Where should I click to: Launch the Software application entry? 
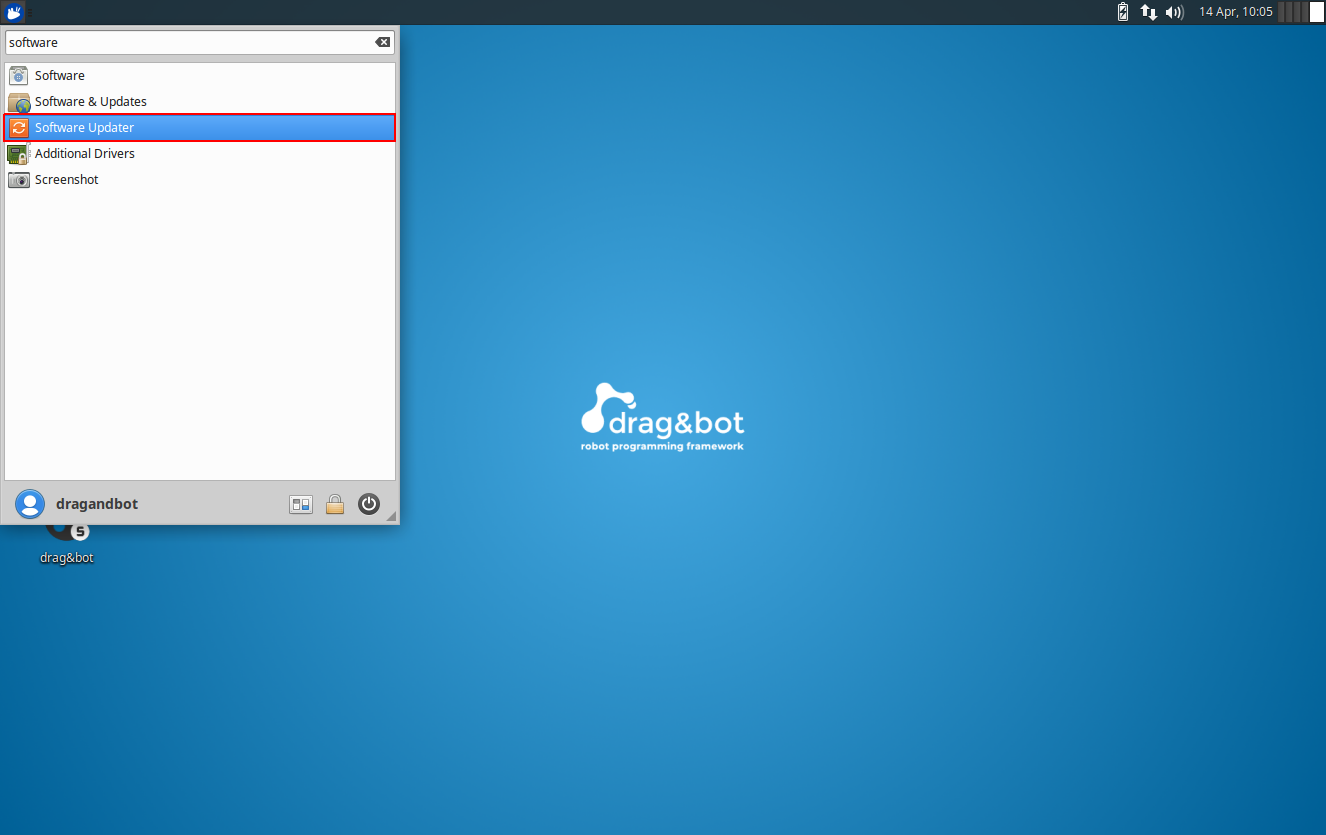click(200, 76)
